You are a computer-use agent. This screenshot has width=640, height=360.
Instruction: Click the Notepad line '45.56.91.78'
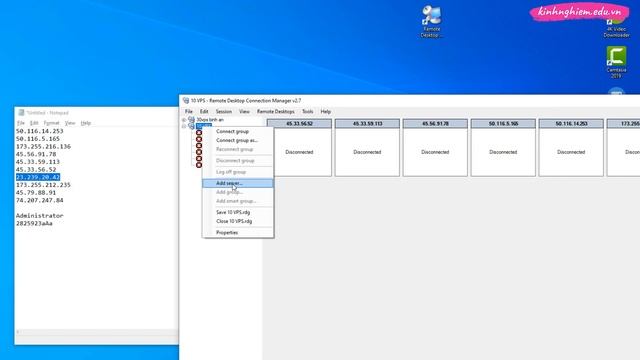pos(36,154)
